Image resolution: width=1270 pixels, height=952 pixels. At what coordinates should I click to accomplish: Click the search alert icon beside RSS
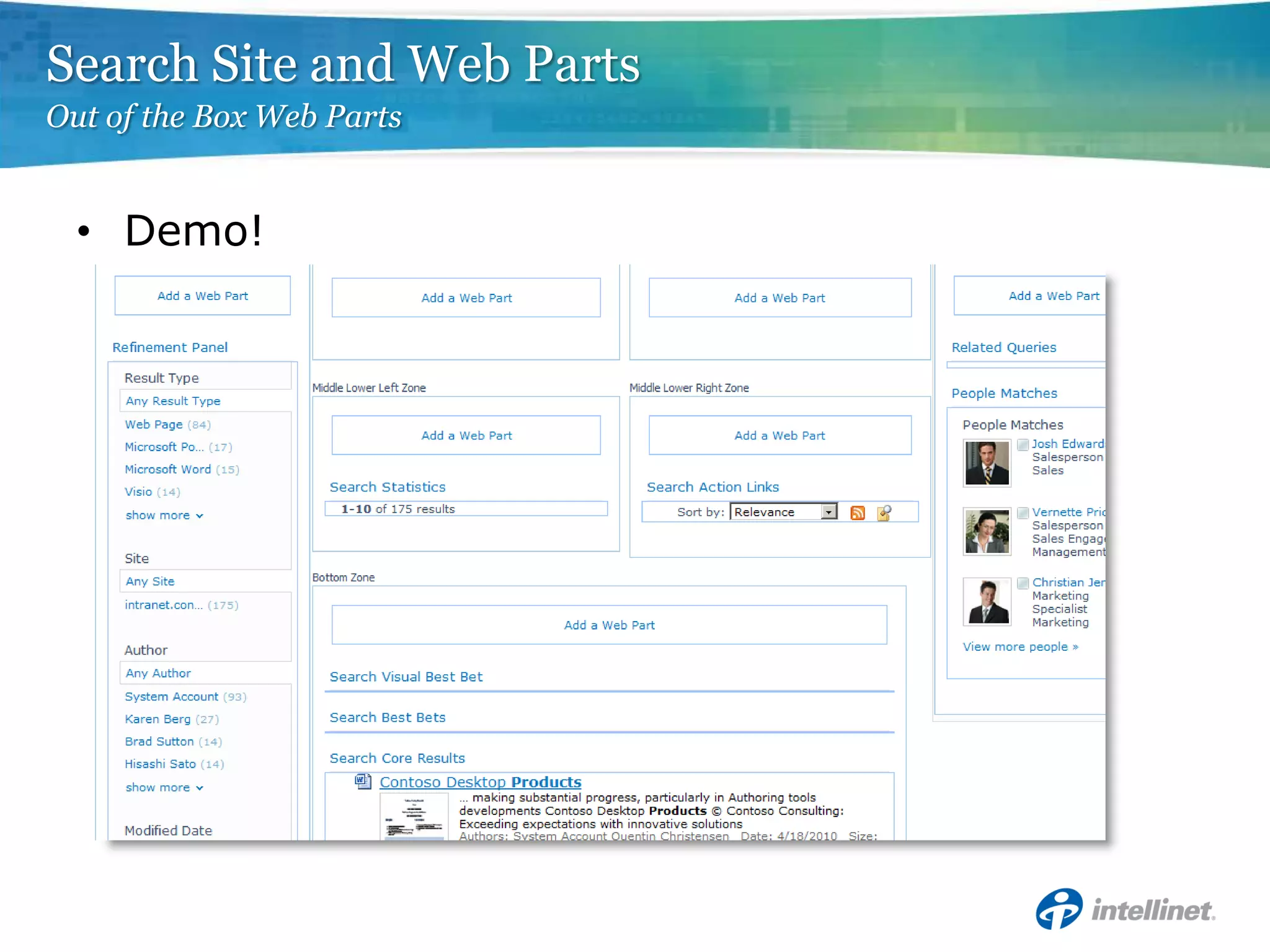884,513
